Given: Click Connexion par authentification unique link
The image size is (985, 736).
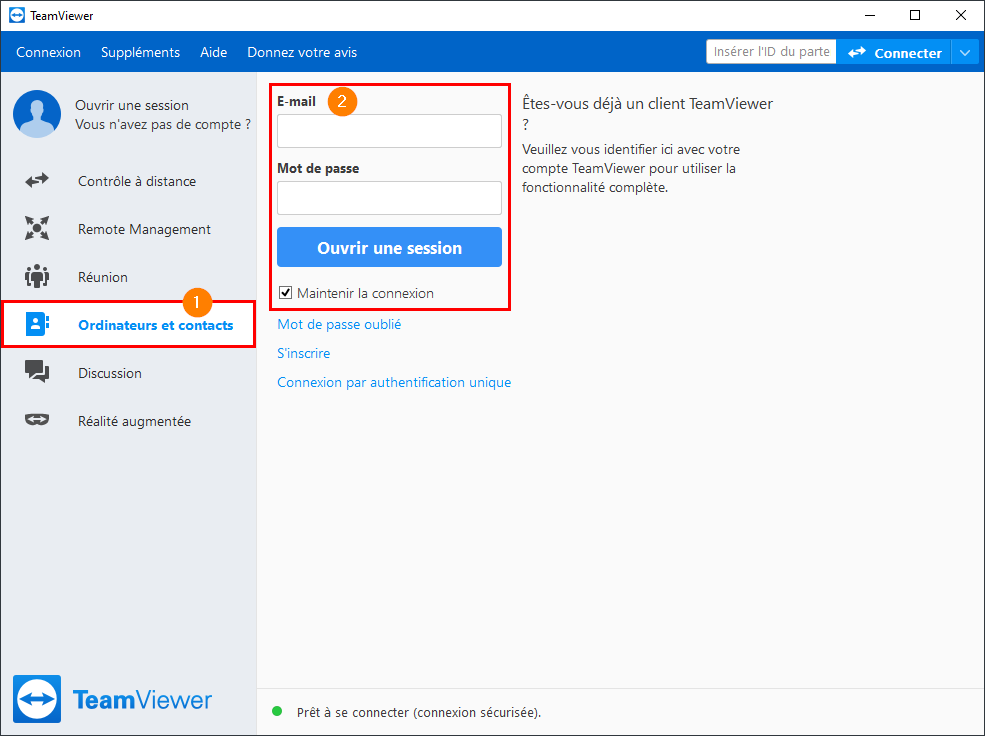Looking at the screenshot, I should [x=394, y=382].
